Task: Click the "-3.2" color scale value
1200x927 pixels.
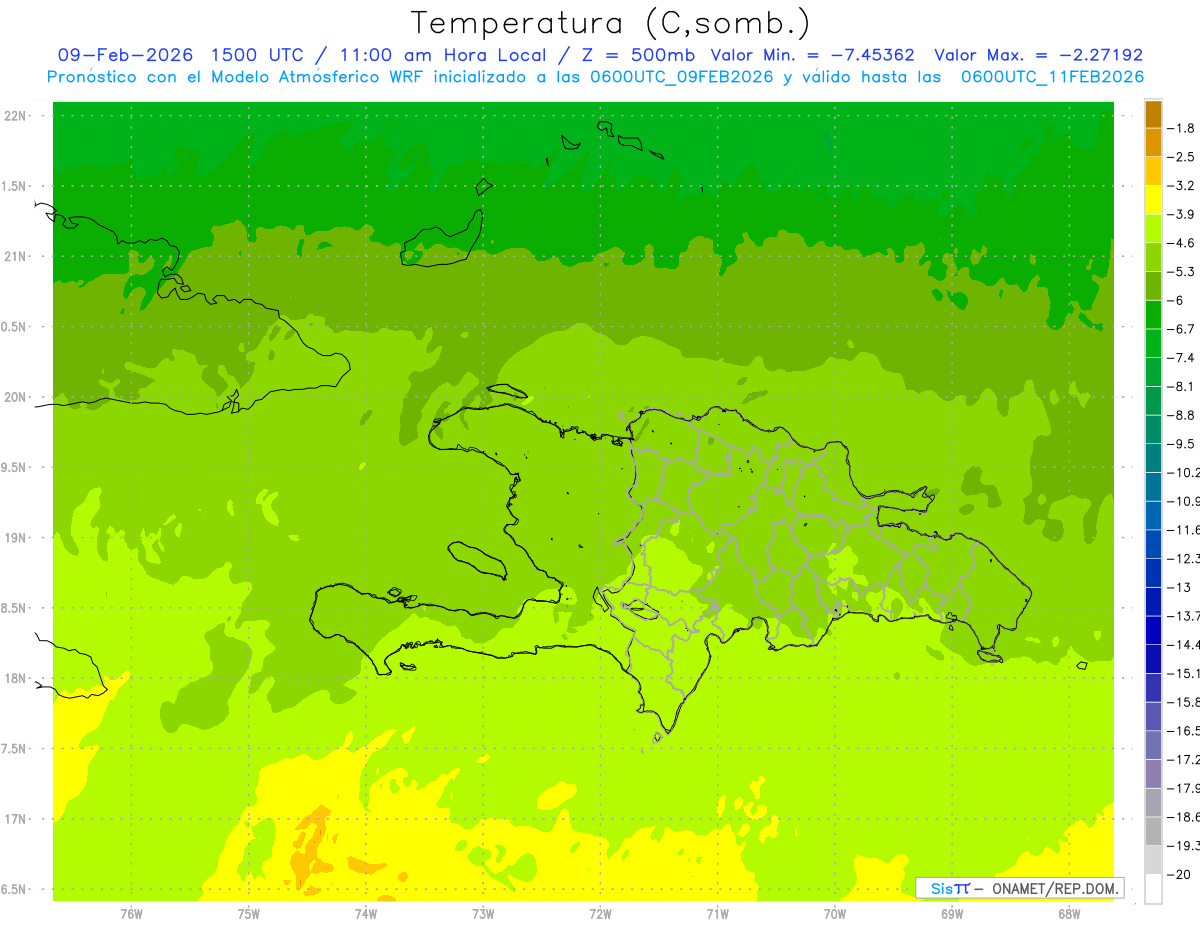Action: (1181, 186)
